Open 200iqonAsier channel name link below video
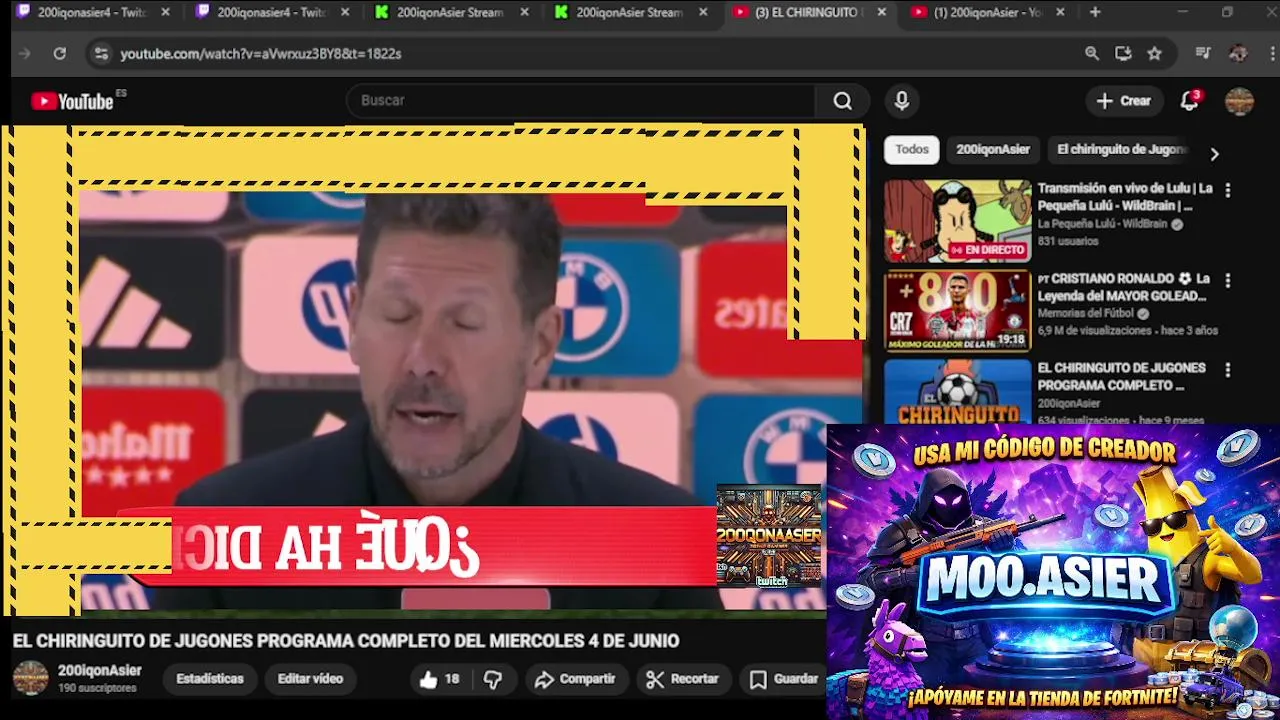Viewport: 1280px width, 720px height. point(99,671)
